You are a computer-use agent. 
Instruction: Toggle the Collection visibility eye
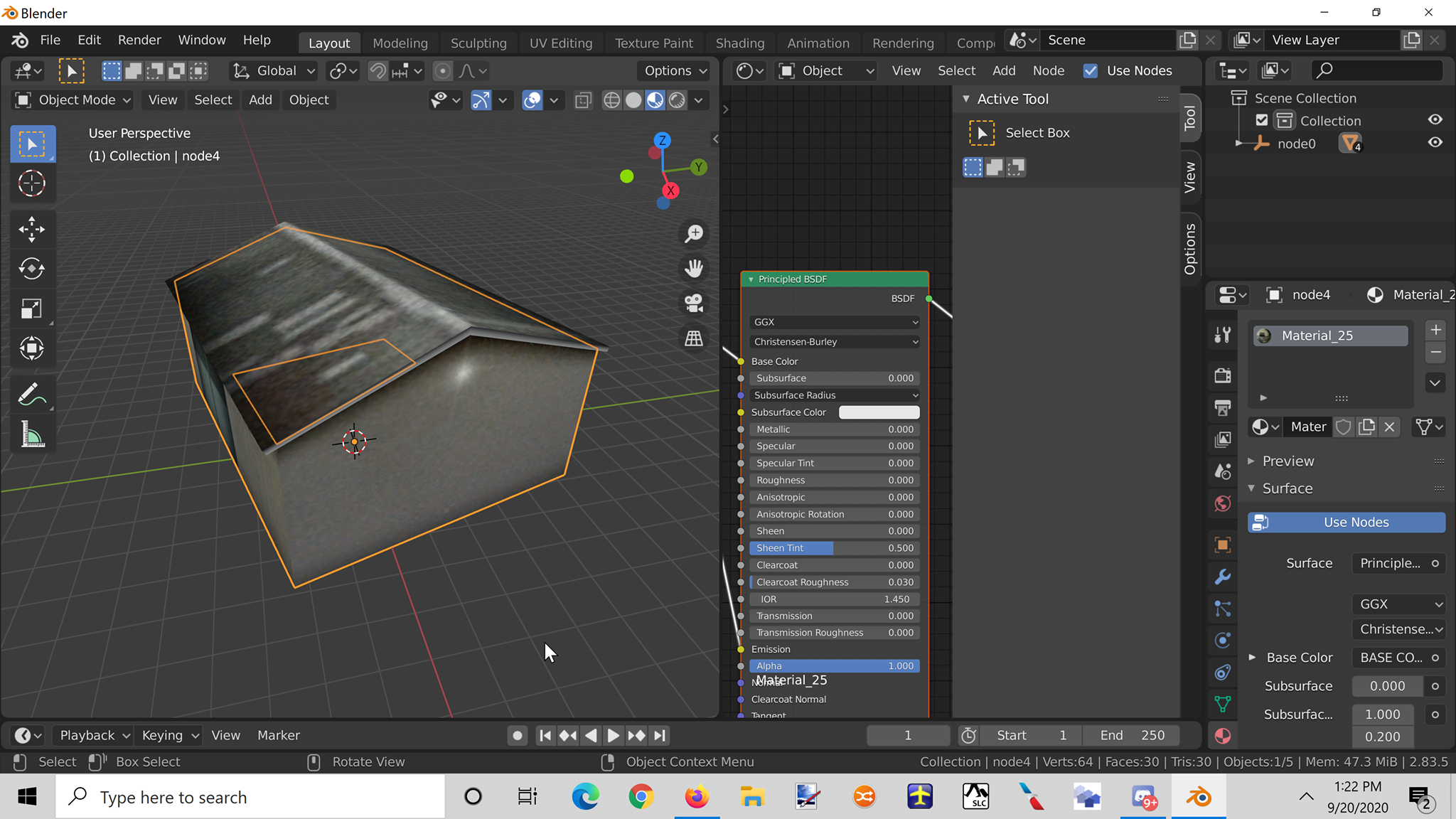pos(1435,119)
